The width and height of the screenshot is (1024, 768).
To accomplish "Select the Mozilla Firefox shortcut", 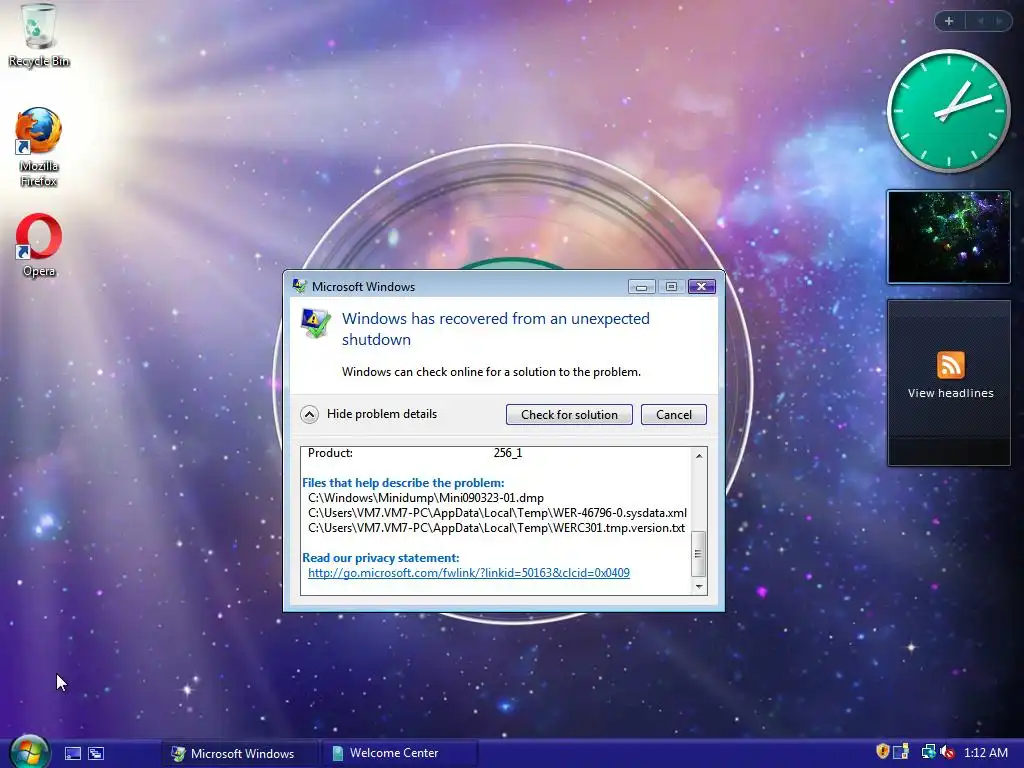I will 39,146.
